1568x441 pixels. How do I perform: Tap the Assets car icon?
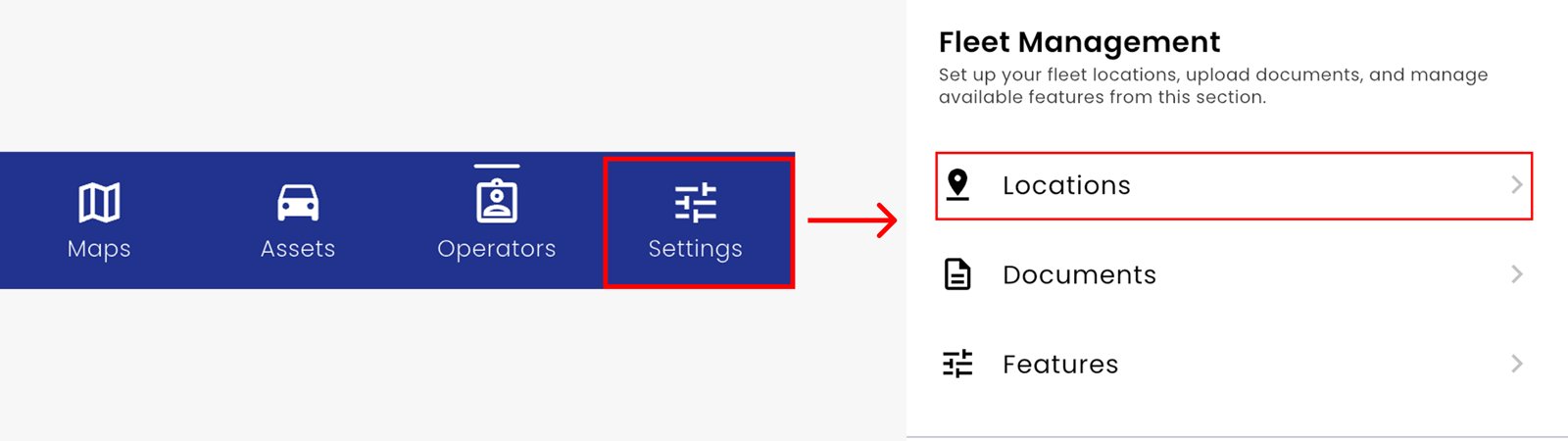298,203
